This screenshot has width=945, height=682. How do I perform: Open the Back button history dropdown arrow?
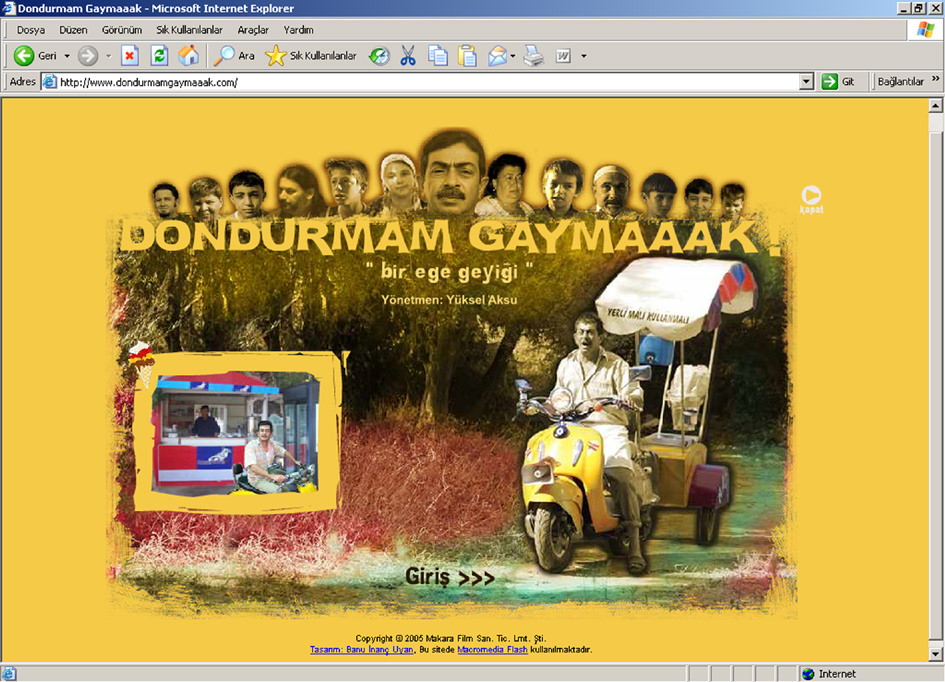(67, 56)
